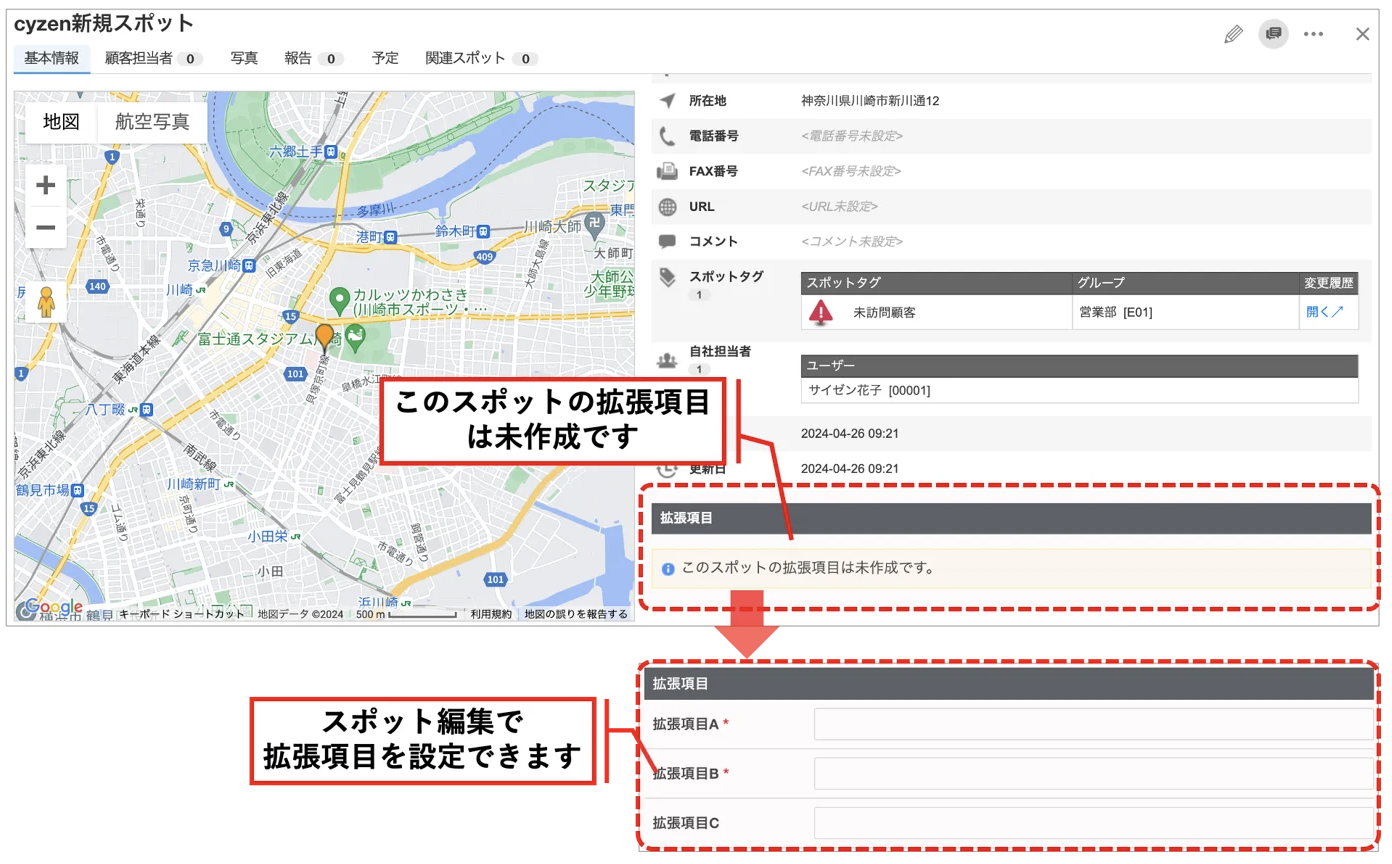Zoom in the map with plus

click(x=45, y=185)
